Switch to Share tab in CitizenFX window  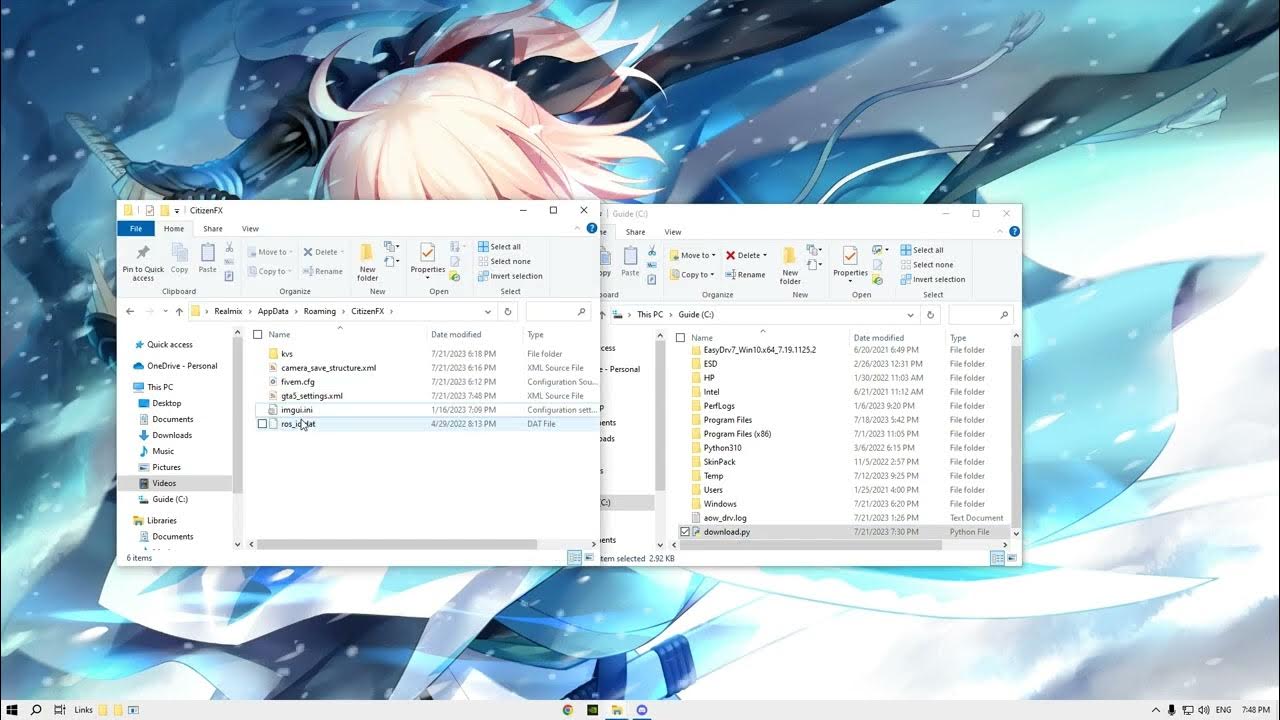click(213, 229)
